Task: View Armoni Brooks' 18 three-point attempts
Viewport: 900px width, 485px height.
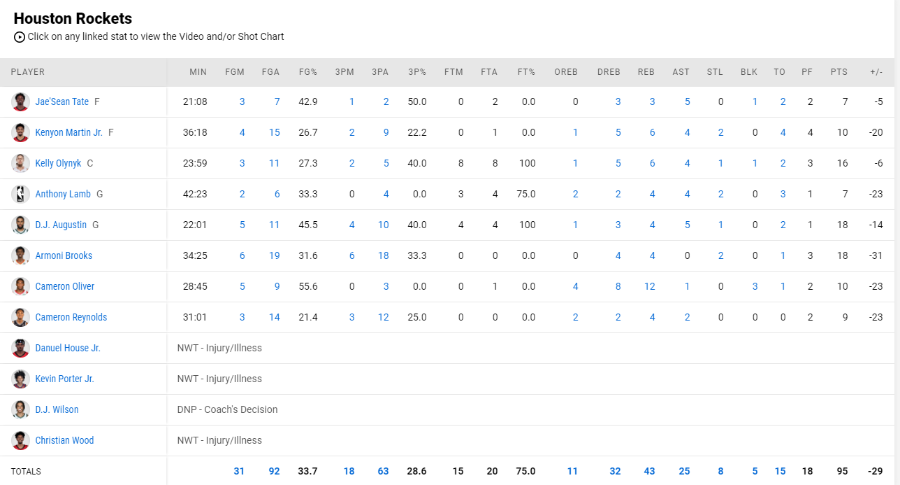Action: coord(383,255)
